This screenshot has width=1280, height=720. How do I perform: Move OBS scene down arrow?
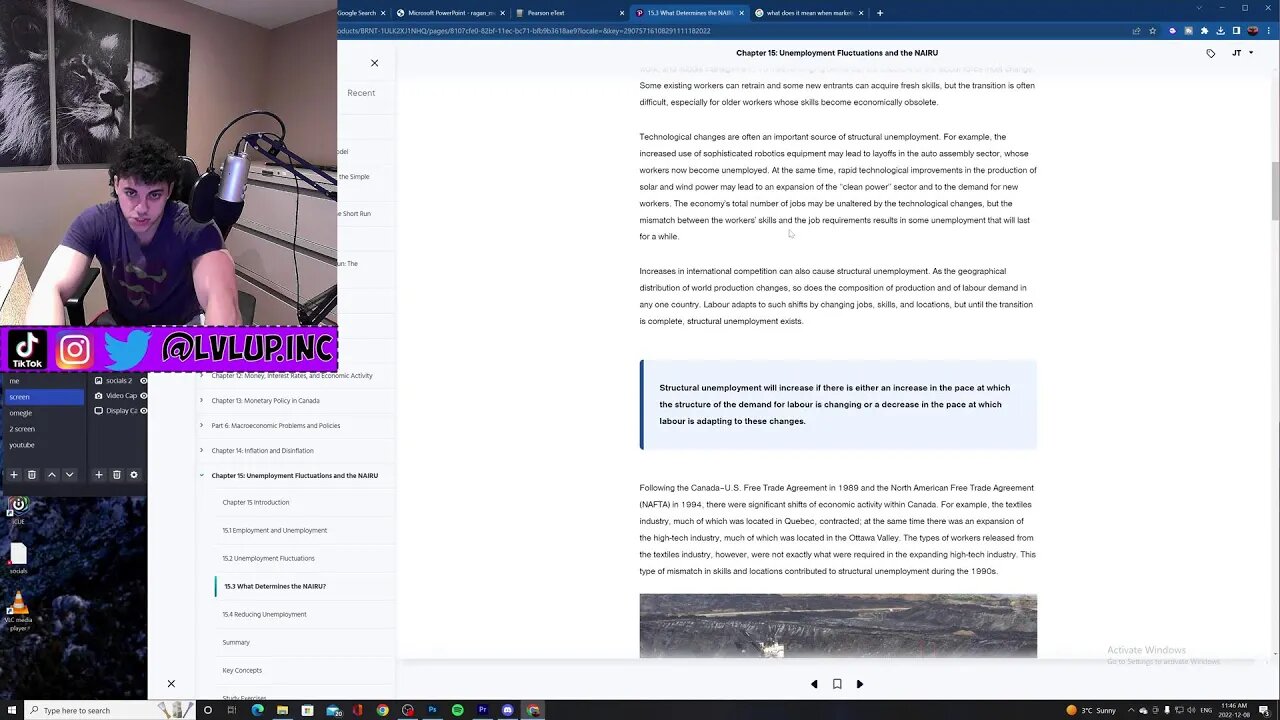[x=69, y=475]
